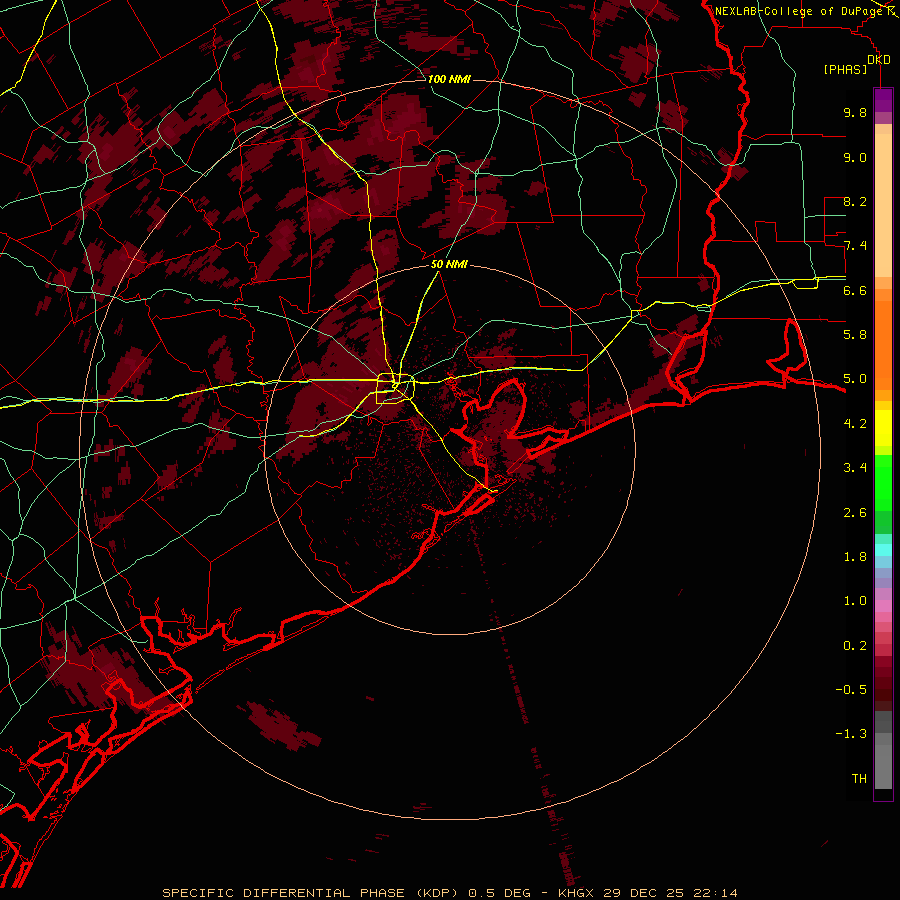Click the [PHAS] units label
Screen dimensions: 900x900
845,69
